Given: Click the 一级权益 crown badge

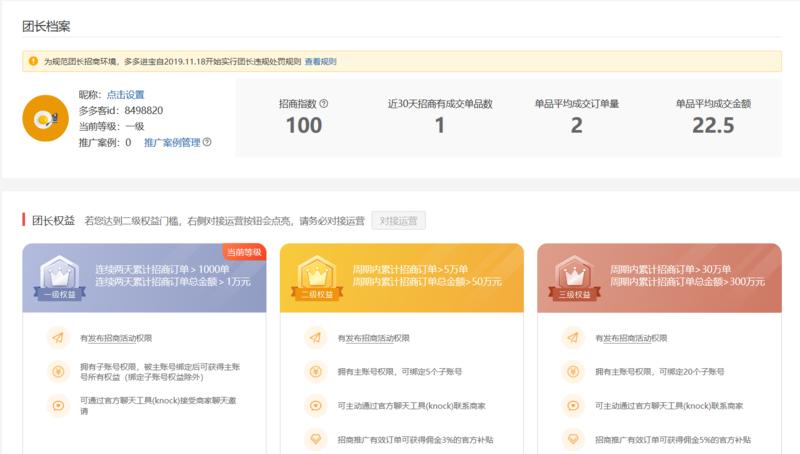Looking at the screenshot, I should pos(60,279).
